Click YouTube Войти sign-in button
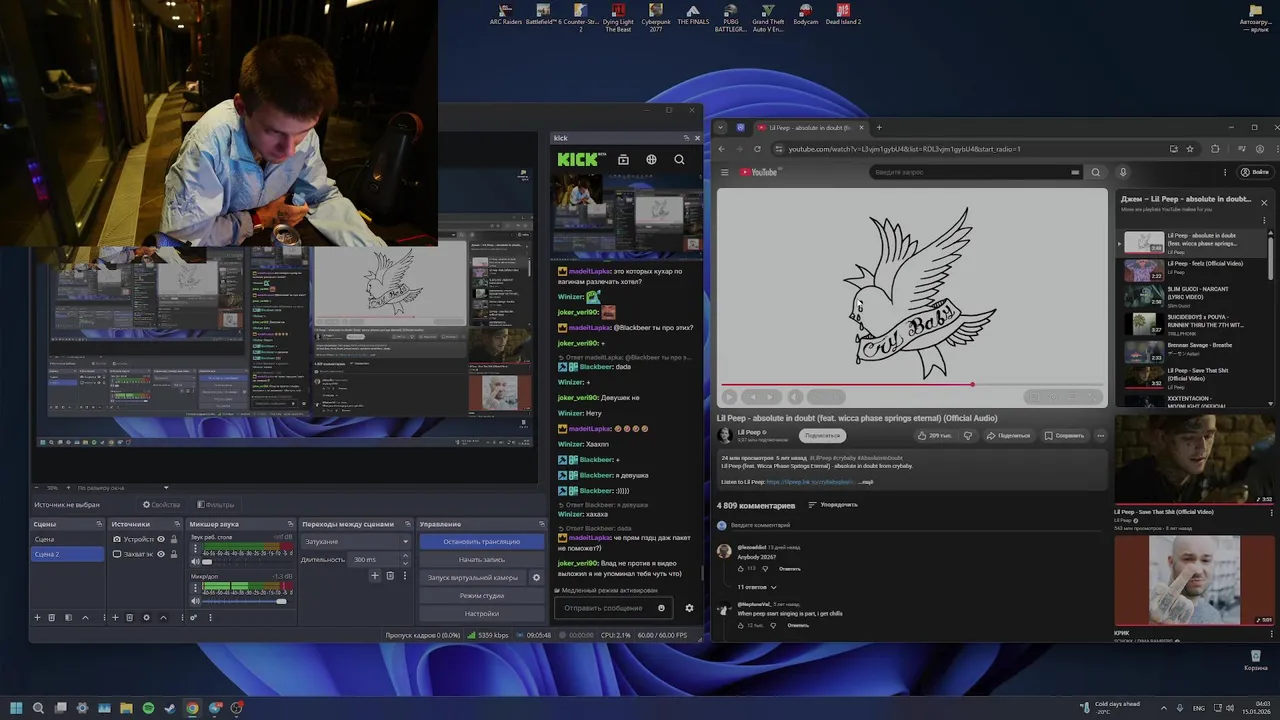The width and height of the screenshot is (1280, 720). click(x=1254, y=172)
